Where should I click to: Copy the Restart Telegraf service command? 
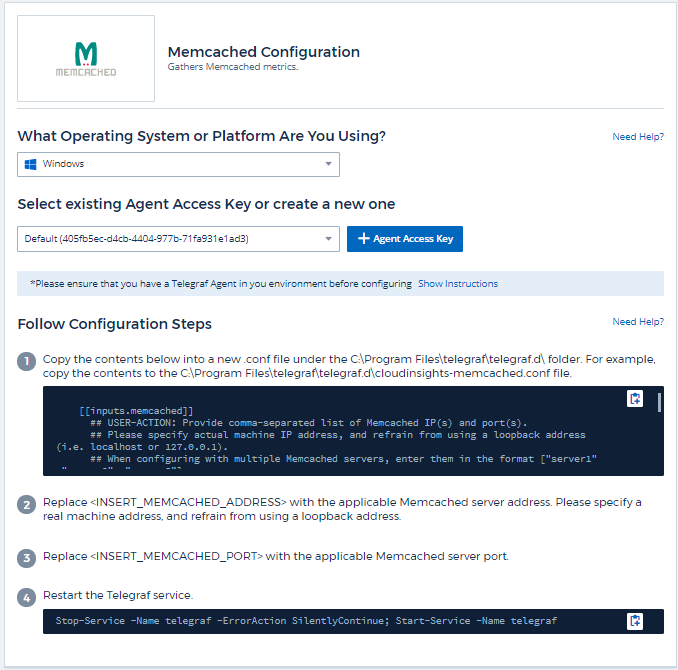tap(634, 621)
